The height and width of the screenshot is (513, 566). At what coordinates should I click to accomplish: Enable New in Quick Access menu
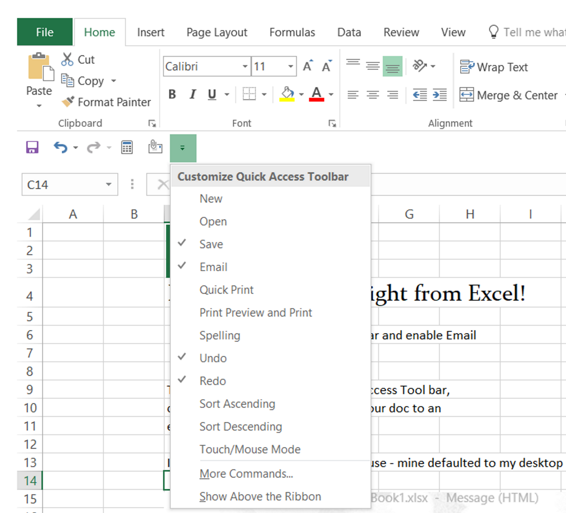point(271,199)
